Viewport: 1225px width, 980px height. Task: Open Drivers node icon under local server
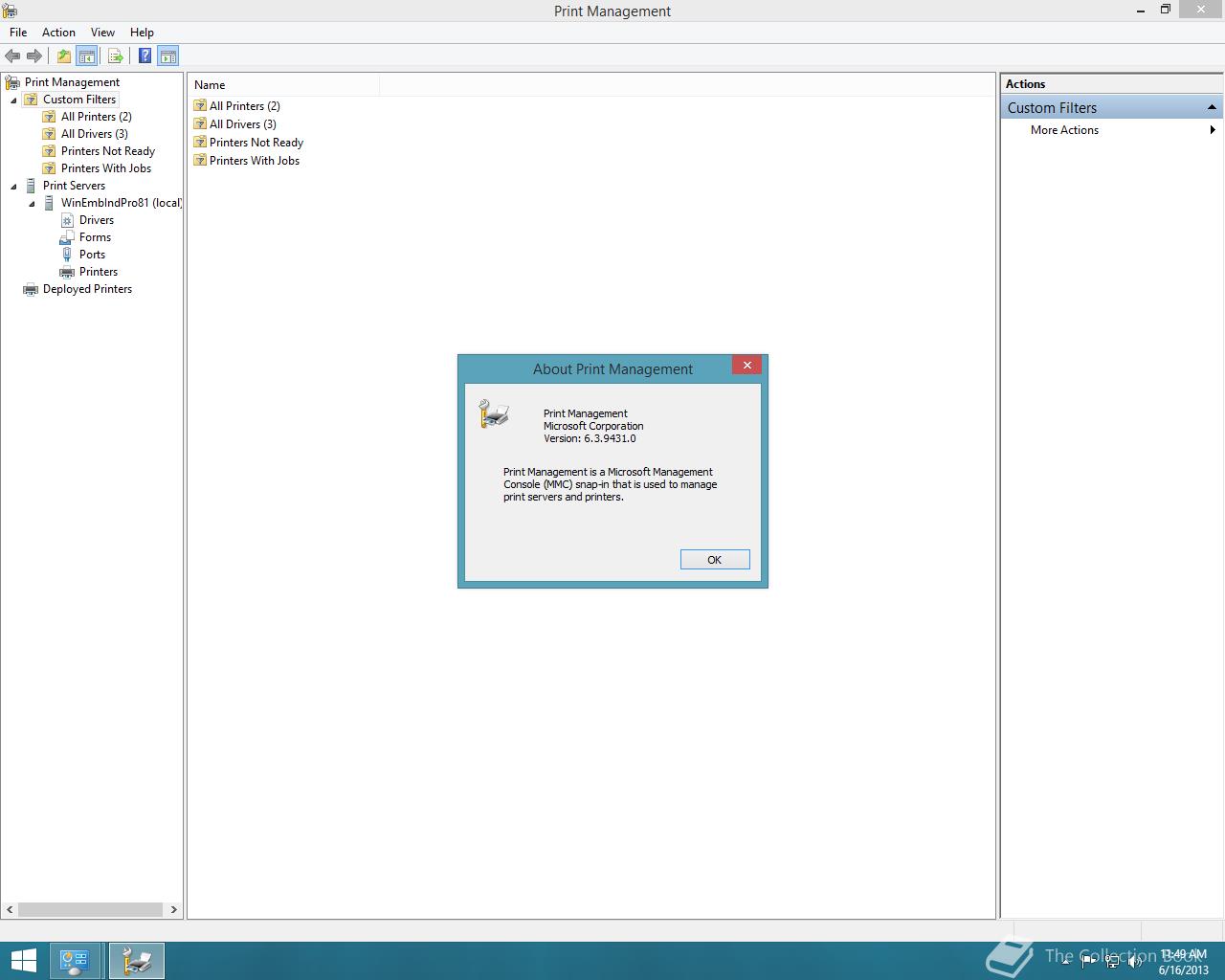pyautogui.click(x=67, y=220)
